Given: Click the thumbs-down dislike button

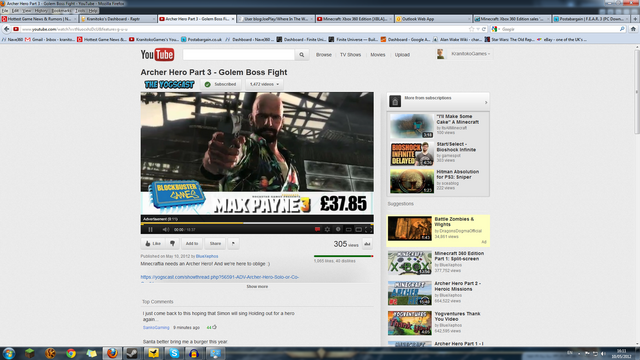Looking at the screenshot, I should tap(172, 244).
